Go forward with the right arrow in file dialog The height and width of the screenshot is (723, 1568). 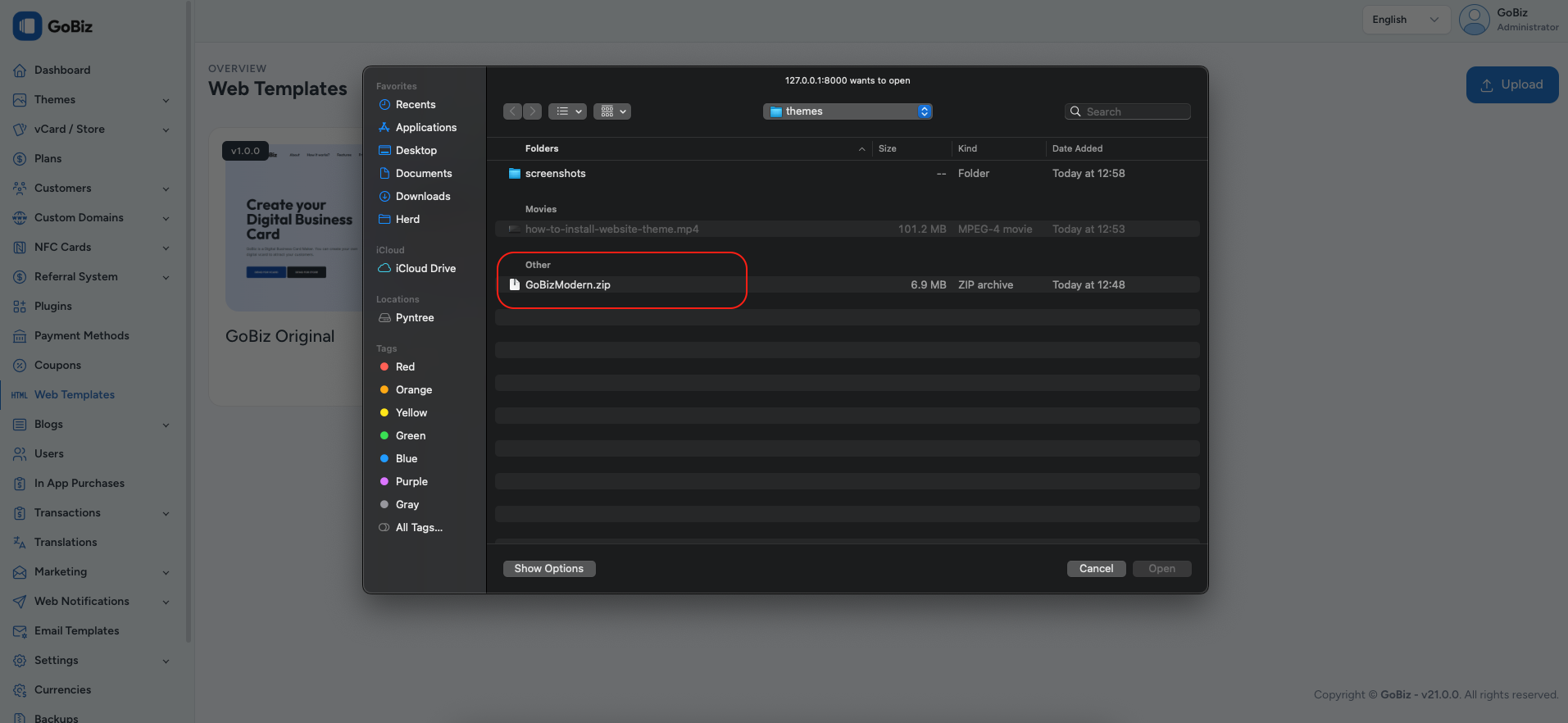(x=532, y=111)
